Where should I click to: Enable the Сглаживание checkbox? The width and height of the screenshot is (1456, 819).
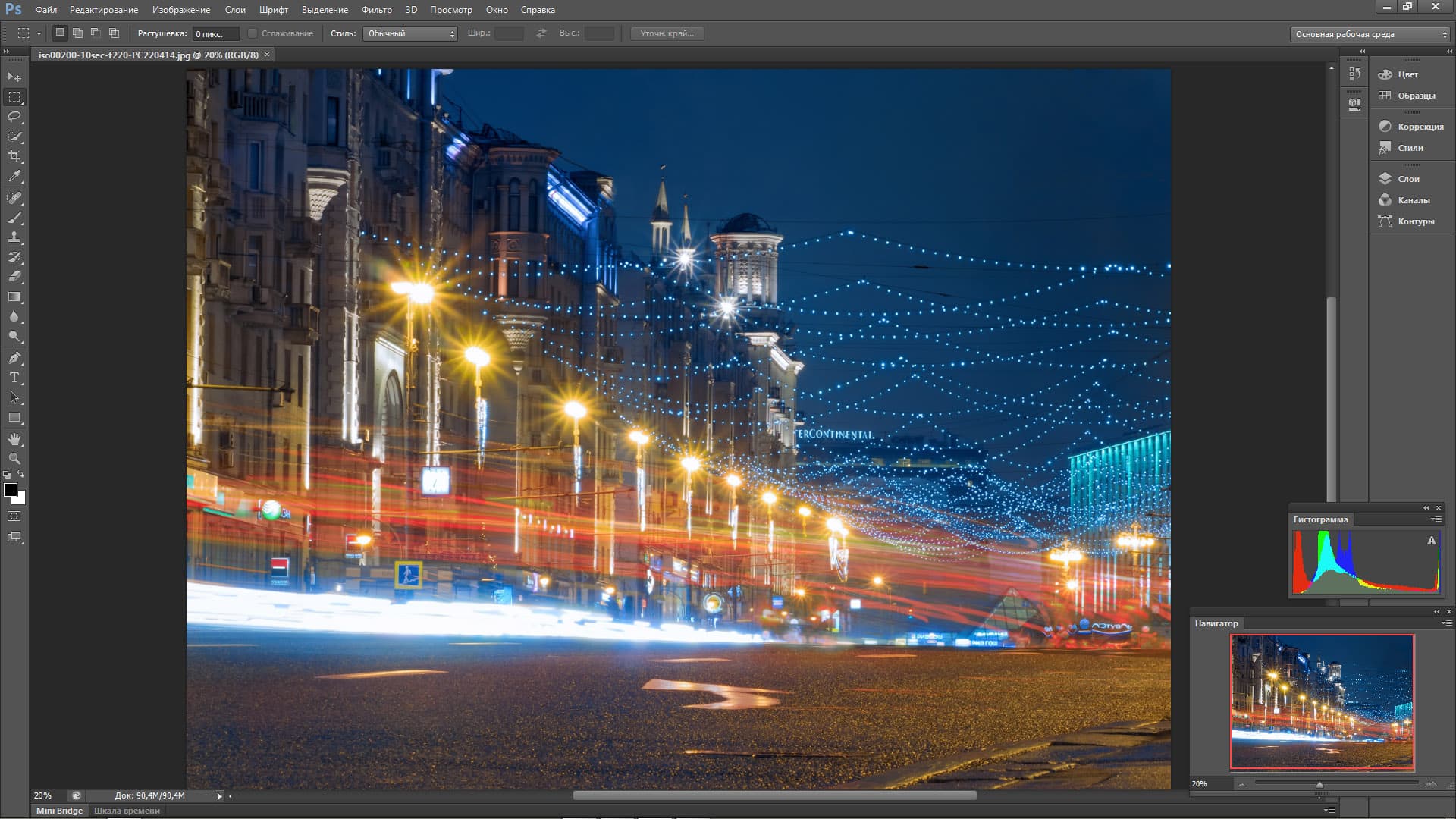[253, 33]
